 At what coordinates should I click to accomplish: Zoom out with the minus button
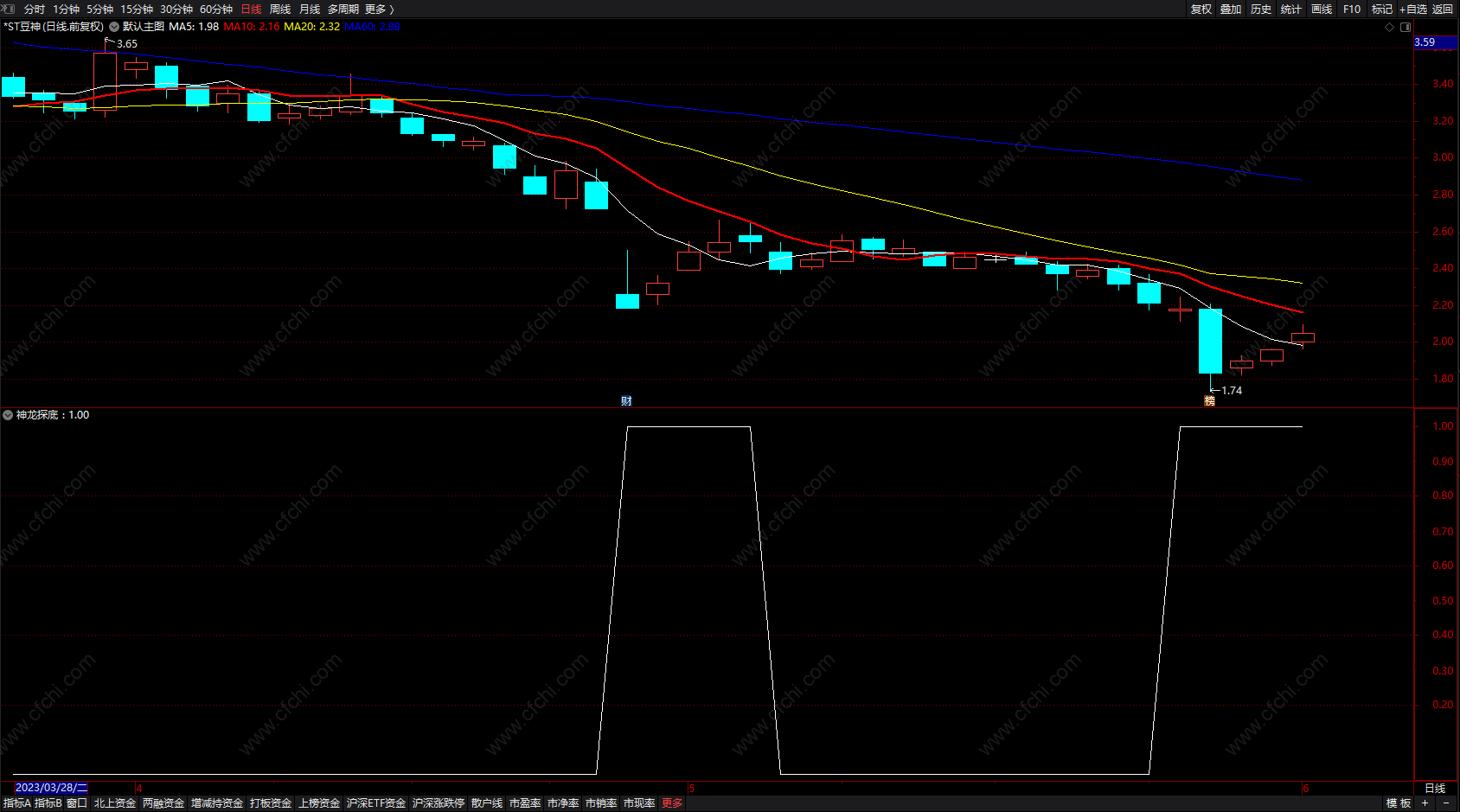[x=1446, y=803]
